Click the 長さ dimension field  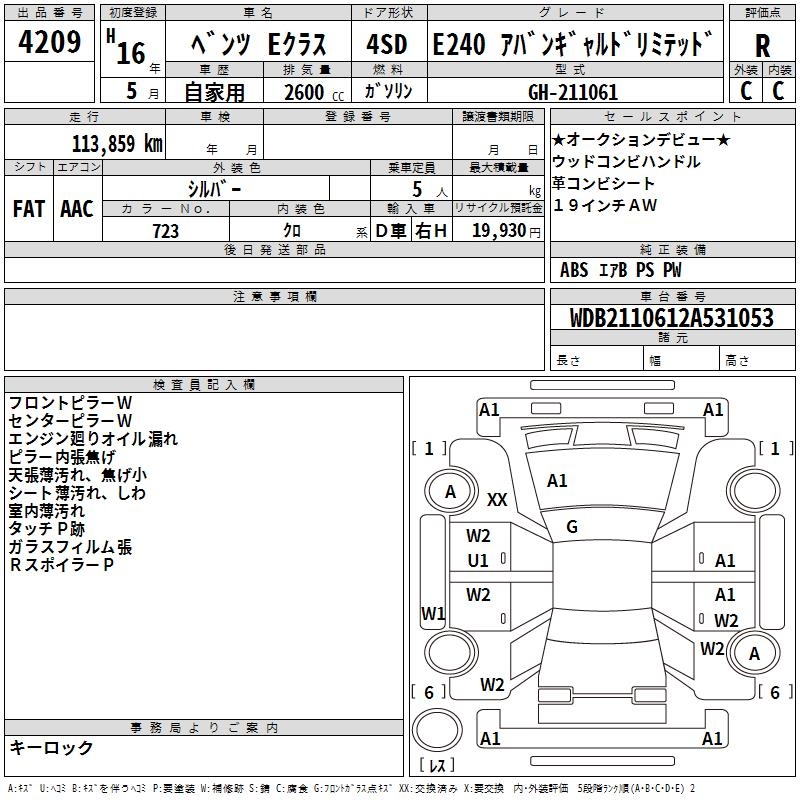point(597,360)
